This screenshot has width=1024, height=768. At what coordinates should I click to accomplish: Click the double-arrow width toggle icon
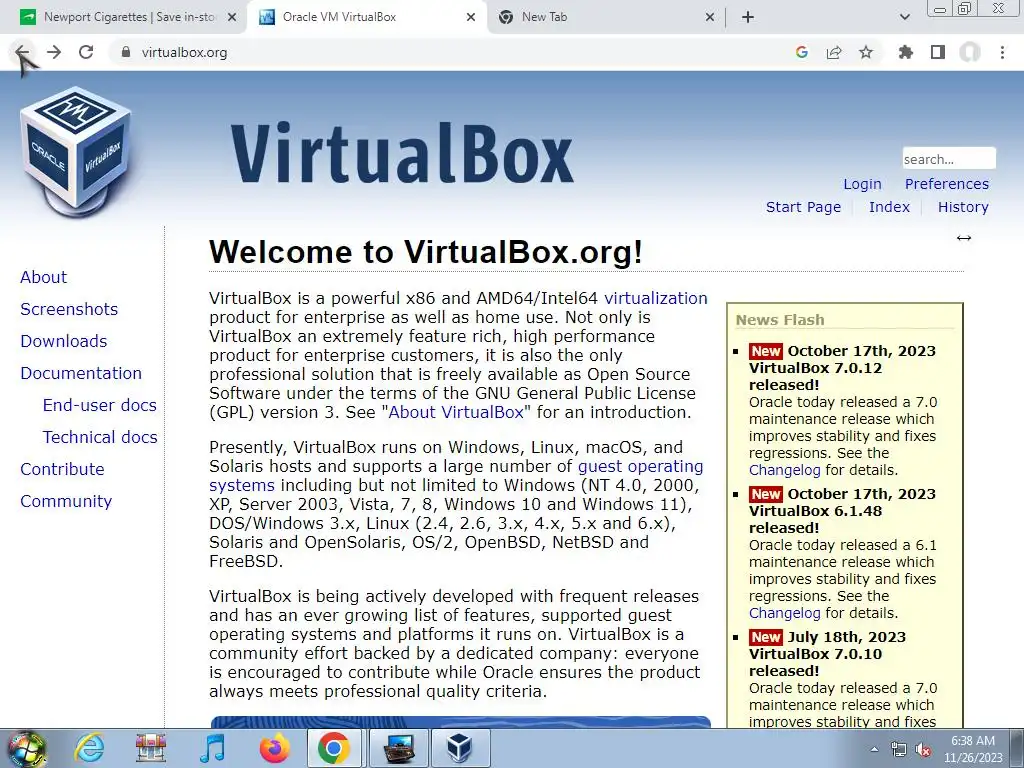964,238
